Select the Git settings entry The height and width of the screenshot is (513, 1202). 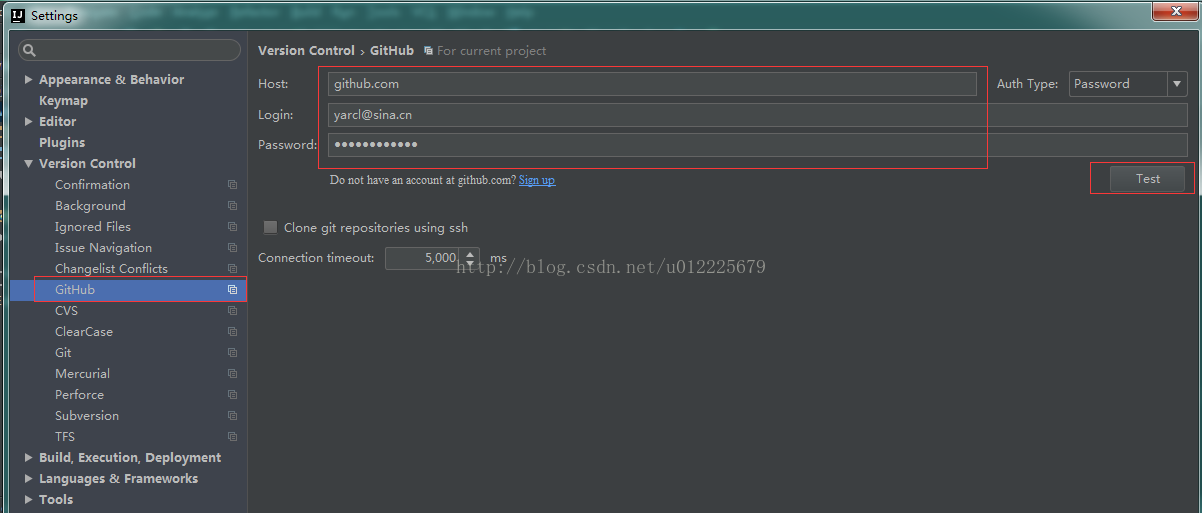point(63,353)
